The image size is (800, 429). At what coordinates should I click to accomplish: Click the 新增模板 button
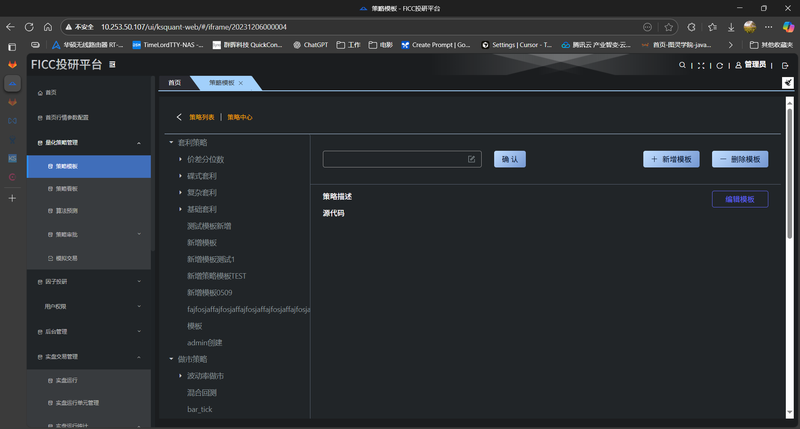click(x=671, y=159)
